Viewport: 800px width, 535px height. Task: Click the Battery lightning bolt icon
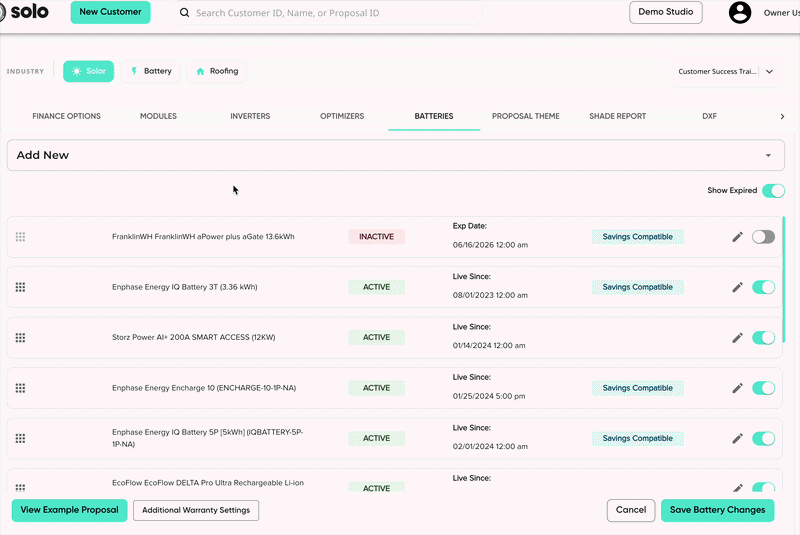click(x=134, y=71)
